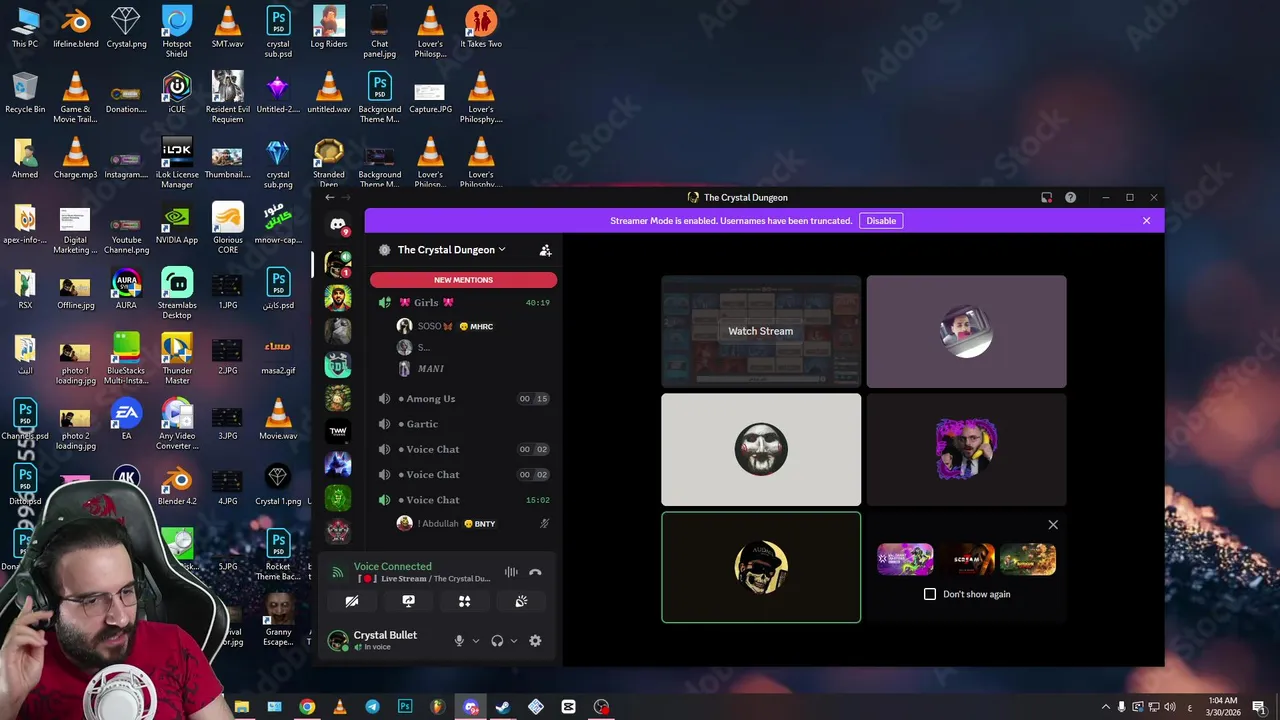This screenshot has width=1280, height=720.
Task: Tick the Don't show again checkbox
Action: [930, 594]
